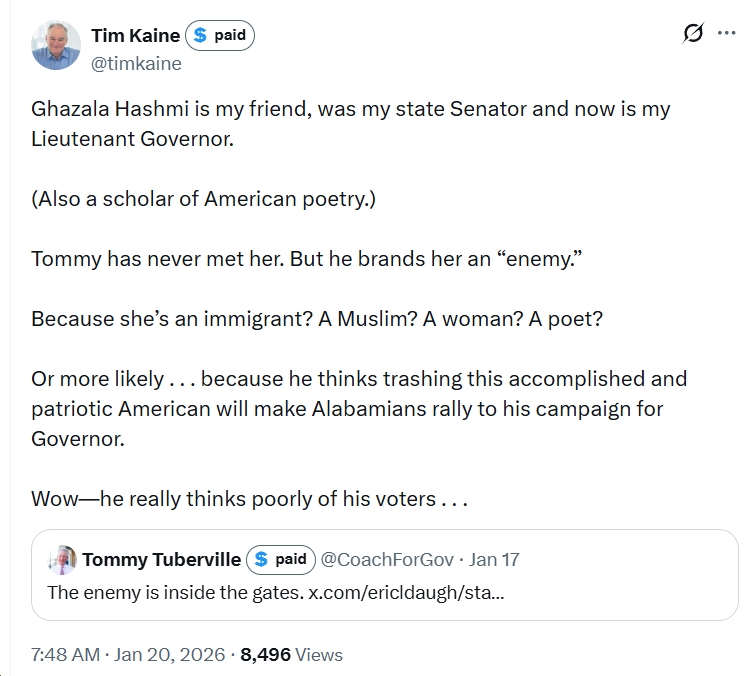Open the 7:48 AM · Jan 20, 2026 timestamp
The image size is (751, 676).
(128, 655)
